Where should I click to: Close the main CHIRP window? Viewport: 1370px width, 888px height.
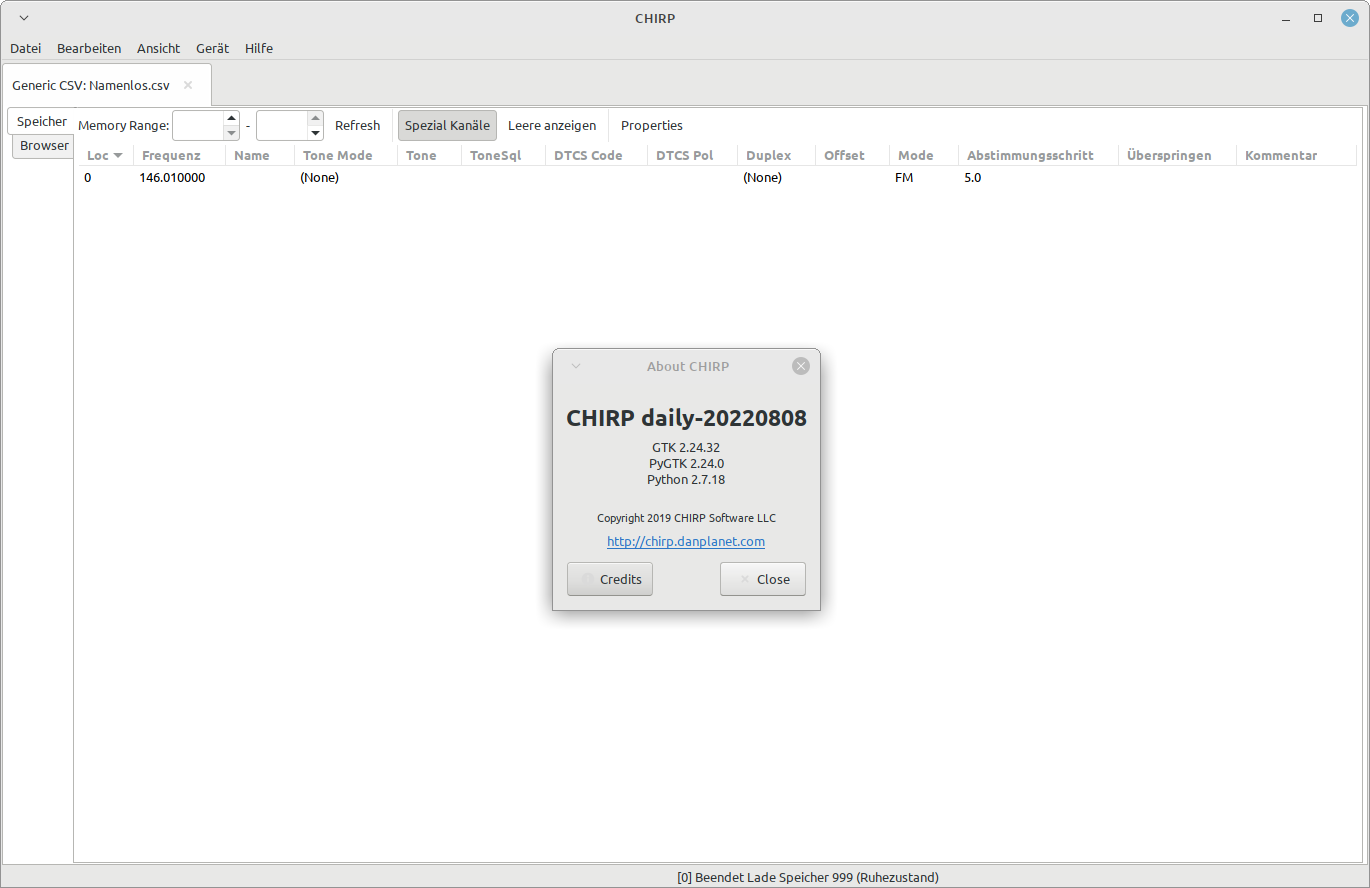1350,18
